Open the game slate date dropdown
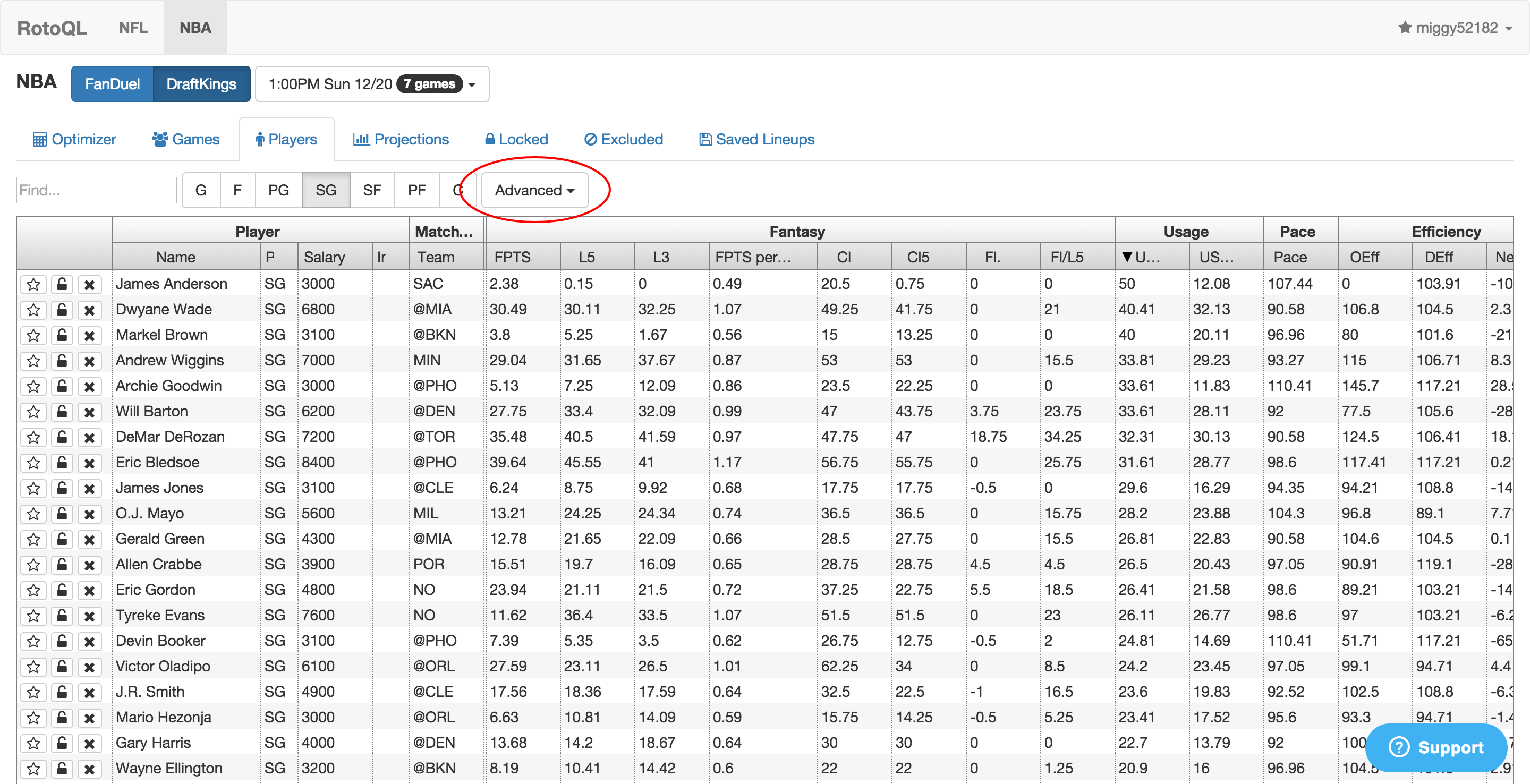Viewport: 1530px width, 784px height. (x=372, y=84)
